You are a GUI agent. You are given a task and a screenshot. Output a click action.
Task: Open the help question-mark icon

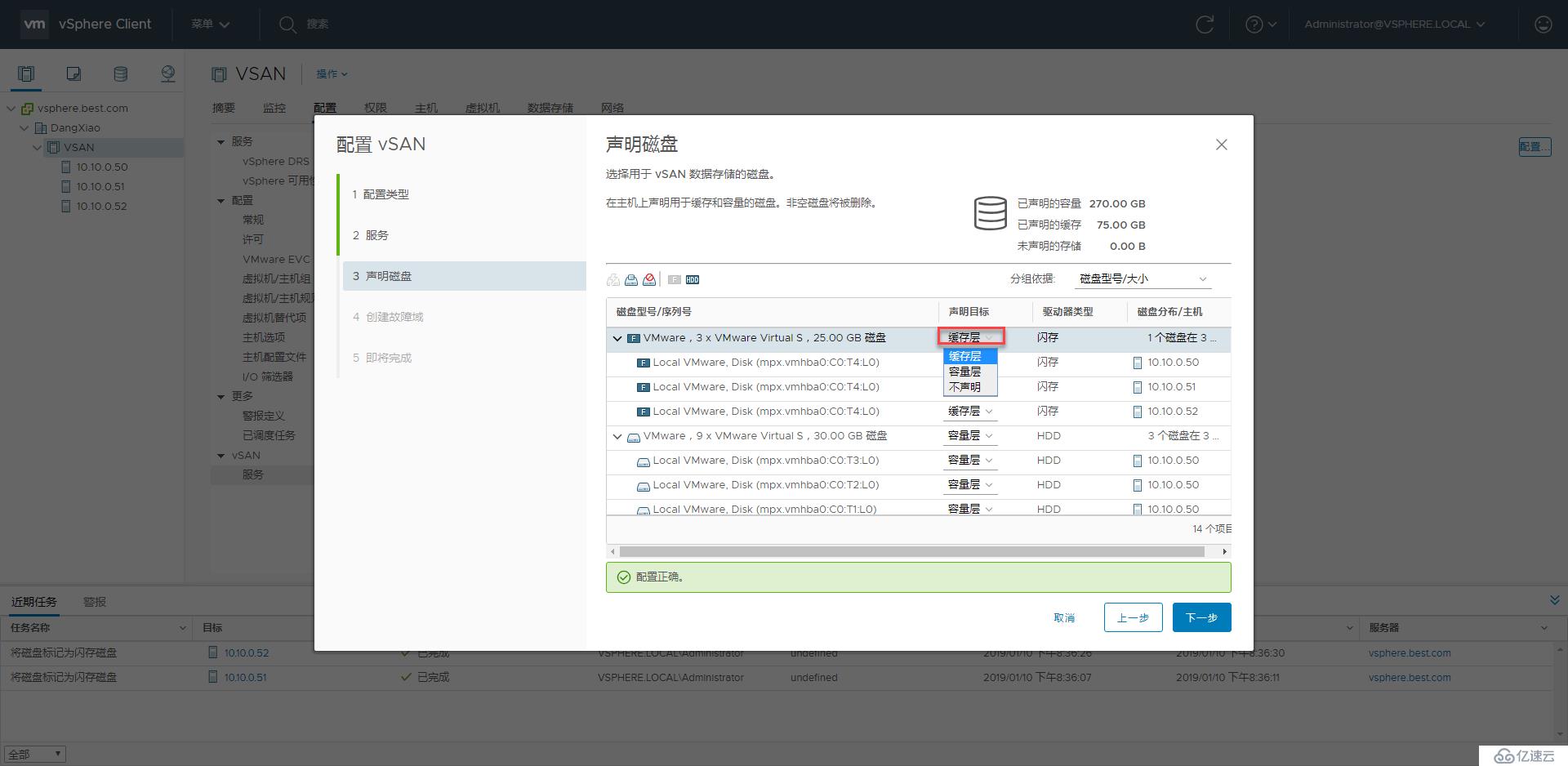(x=1254, y=24)
